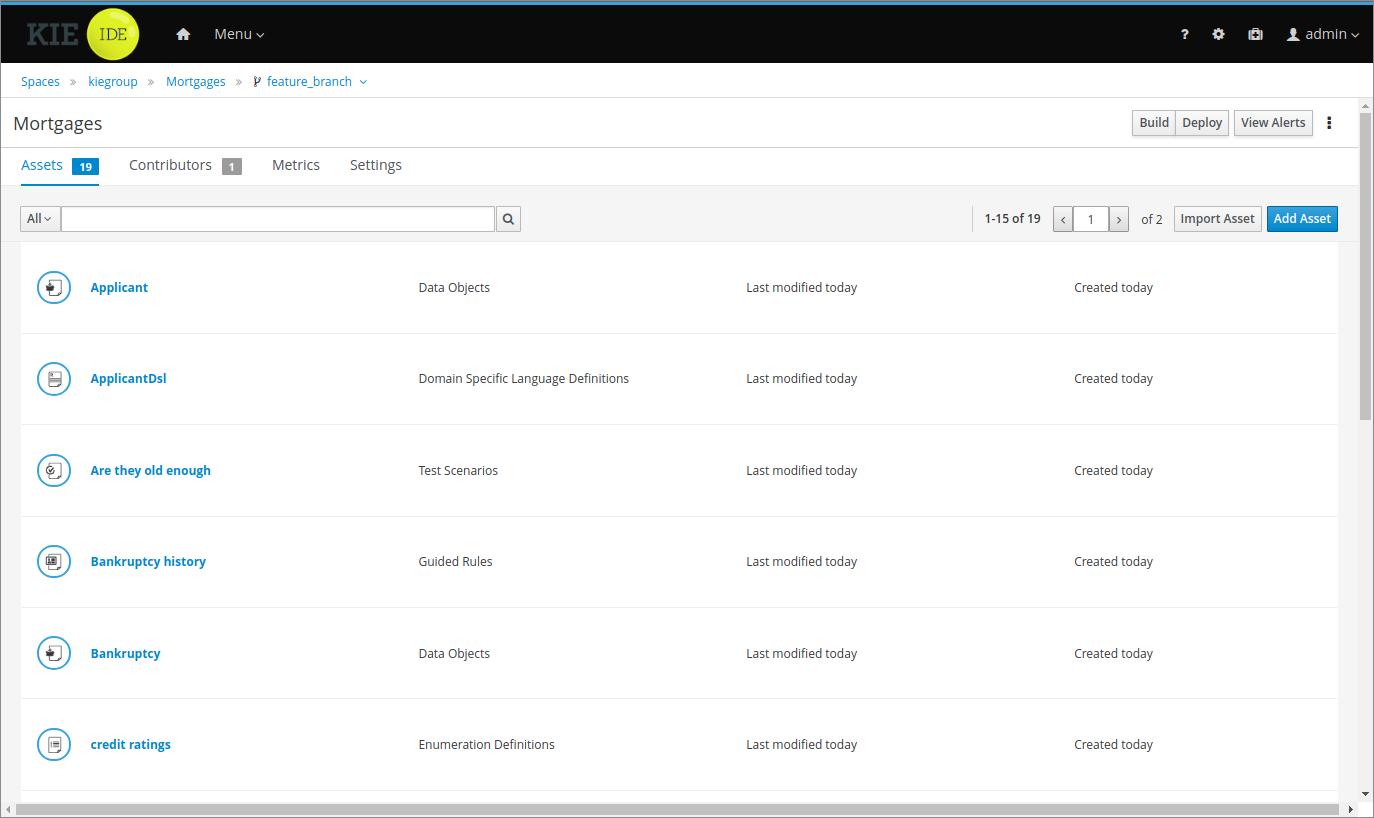Click the Guided Rules icon for Bankruptcy history

point(54,562)
